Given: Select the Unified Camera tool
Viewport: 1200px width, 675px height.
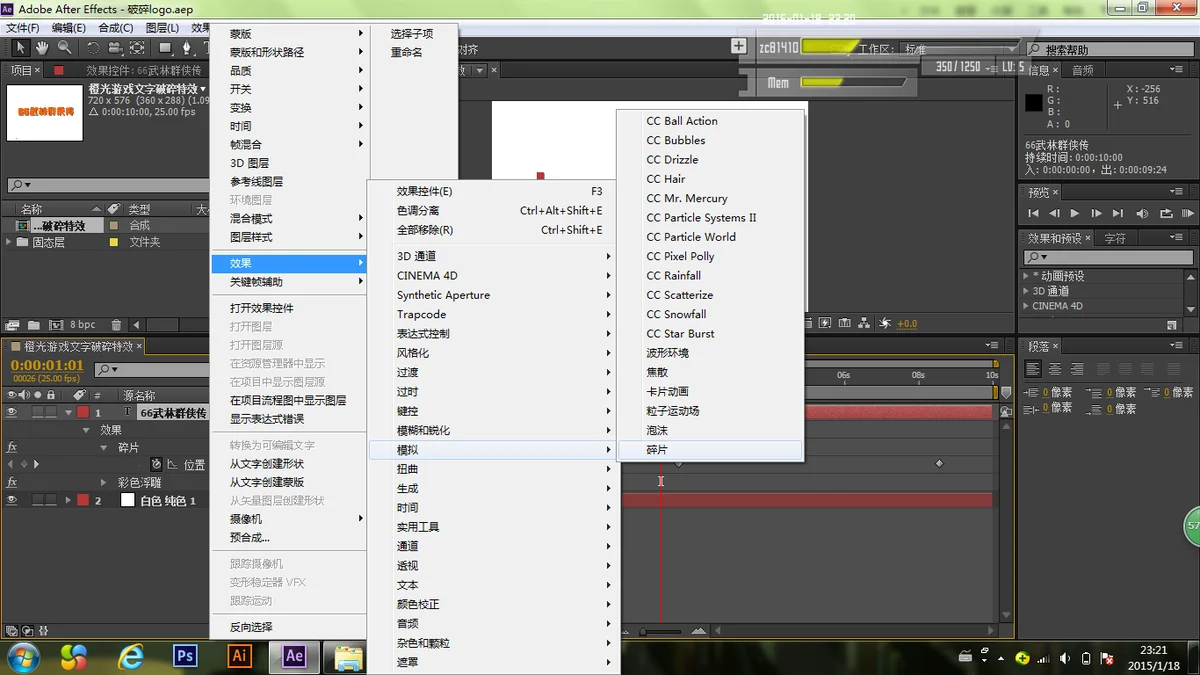Looking at the screenshot, I should [114, 48].
